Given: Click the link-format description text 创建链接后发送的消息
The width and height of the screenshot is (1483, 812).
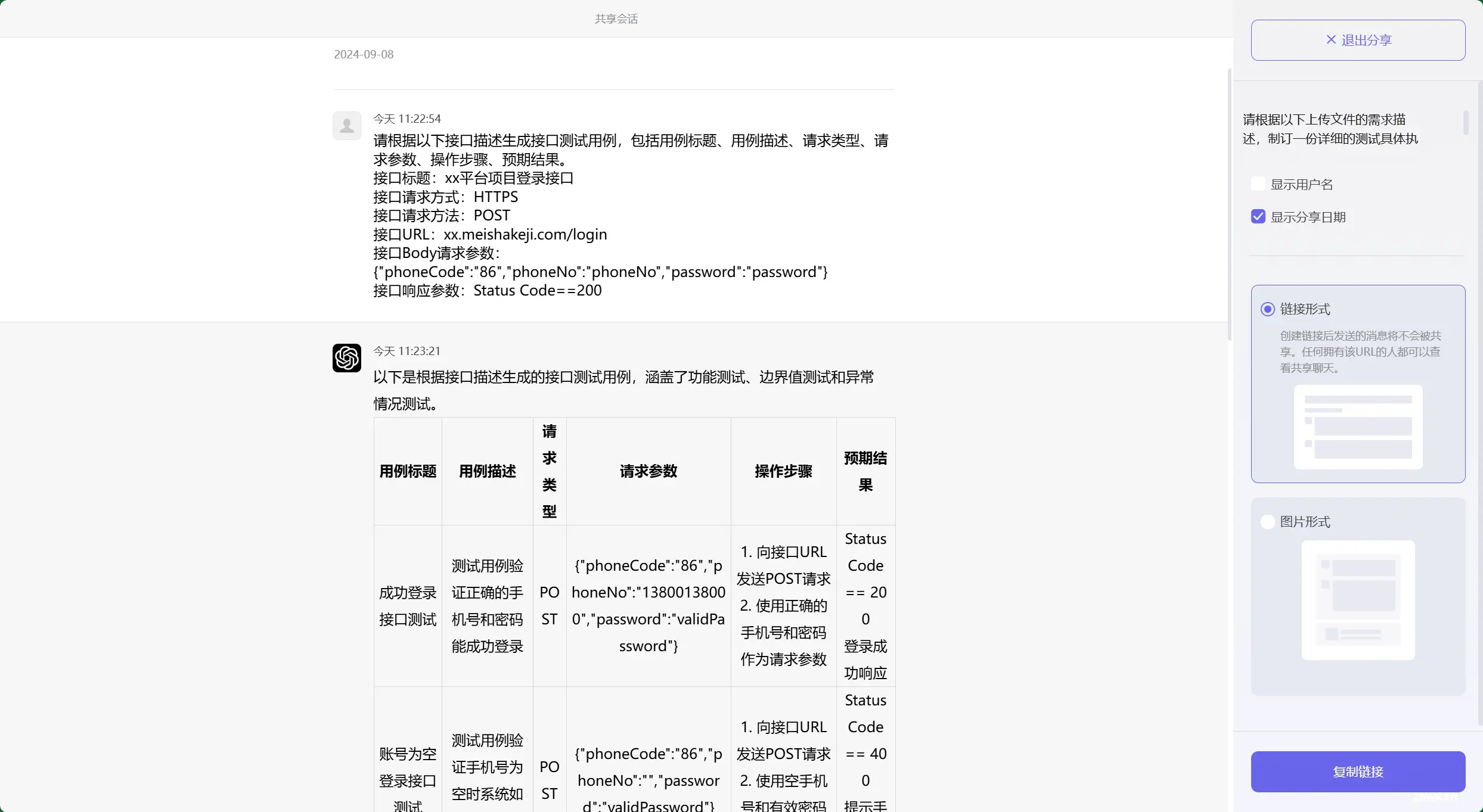Looking at the screenshot, I should pyautogui.click(x=1360, y=351).
